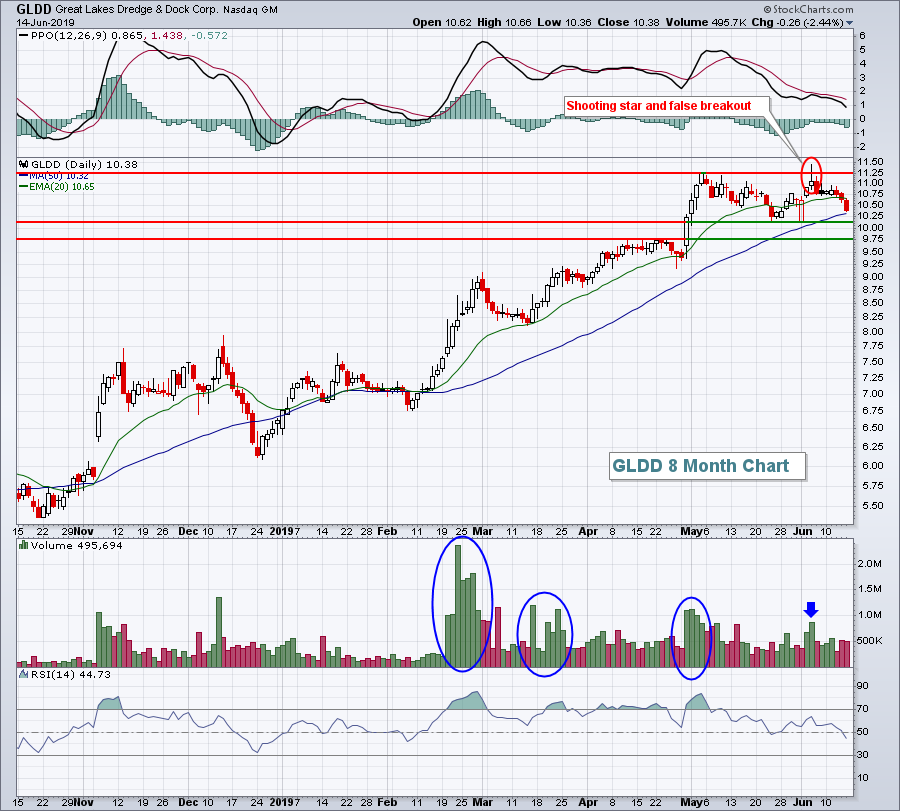Click the GLDD (Daily) 10.38 legend text
Viewport: 900px width, 811px height.
[84, 164]
